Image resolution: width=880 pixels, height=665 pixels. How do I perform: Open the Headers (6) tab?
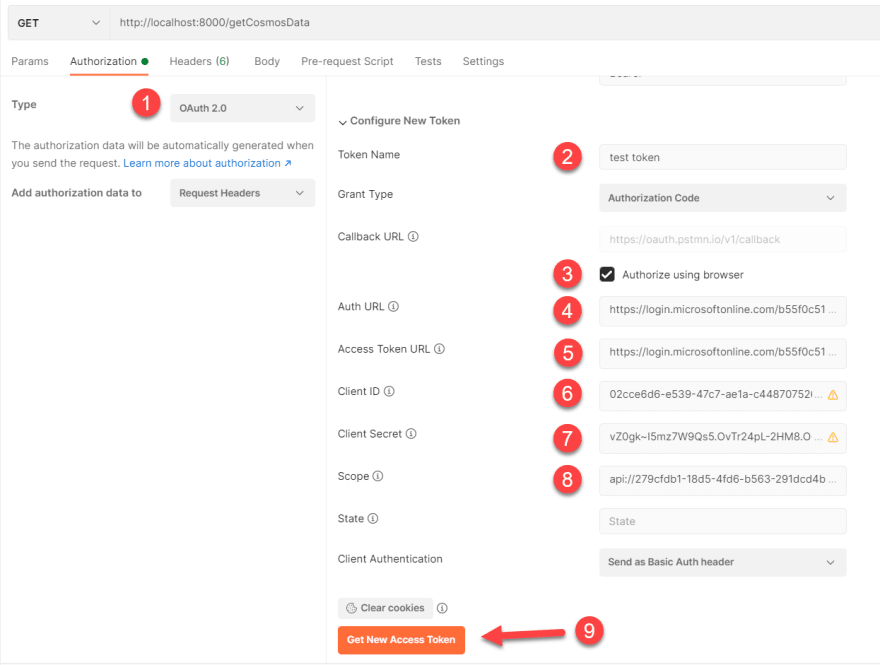[x=199, y=61]
